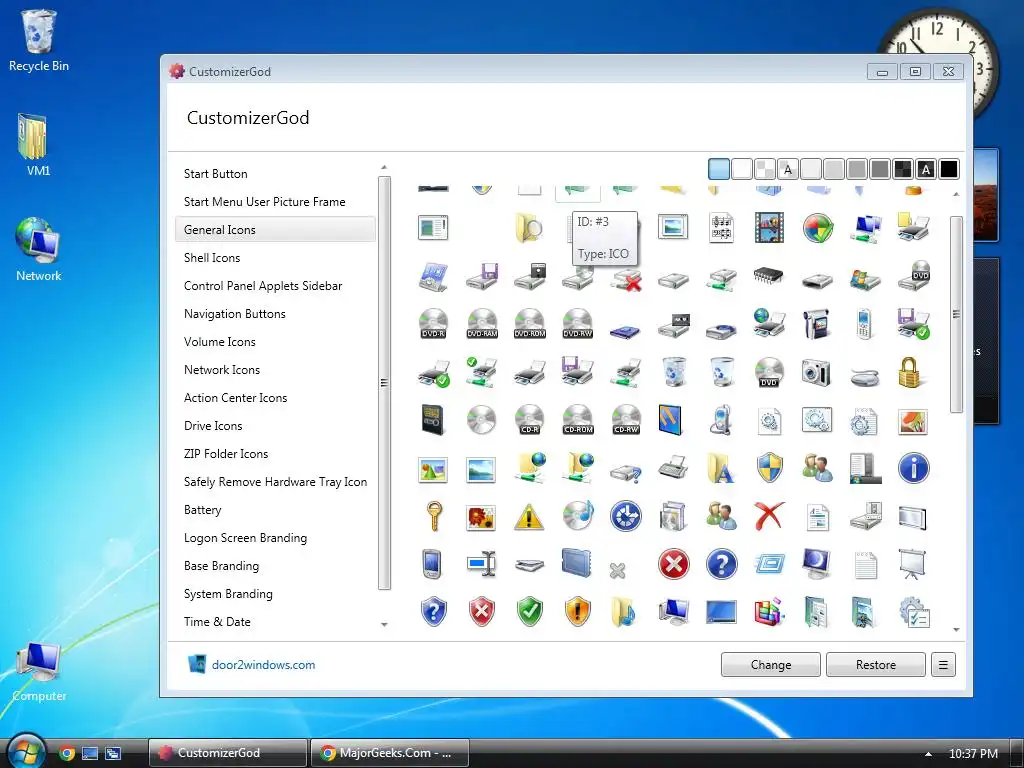Select the CD-RW disc icon
This screenshot has width=1024, height=768.
click(x=626, y=420)
